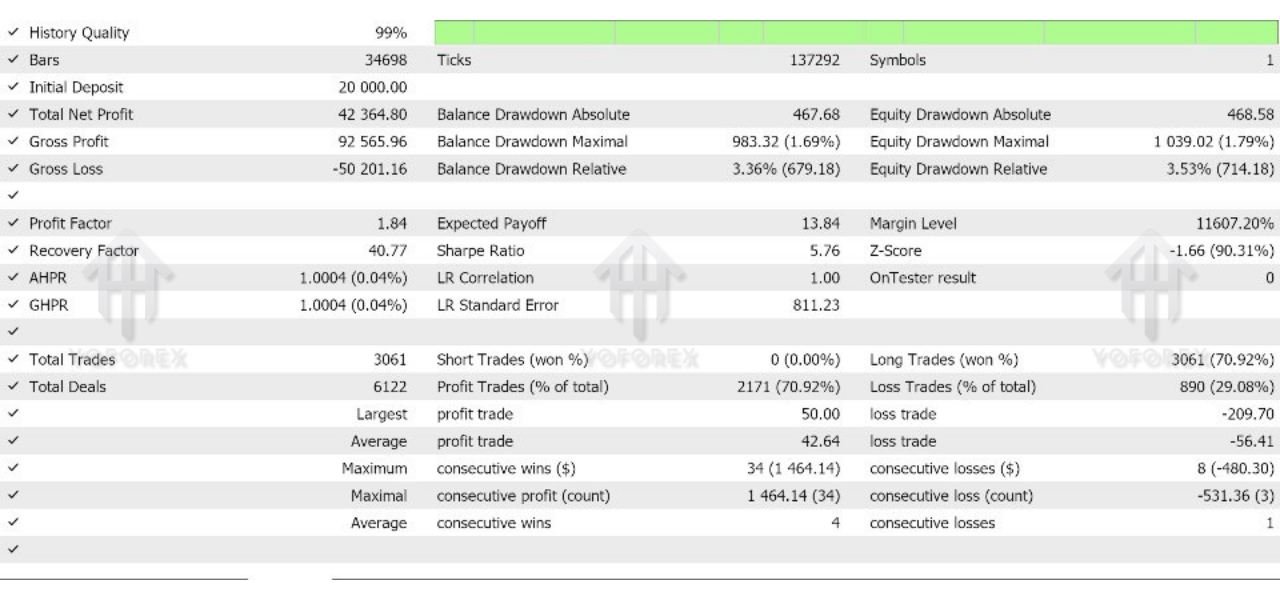
Task: Click the Balance Drawdown Relative label
Action: [x=531, y=169]
